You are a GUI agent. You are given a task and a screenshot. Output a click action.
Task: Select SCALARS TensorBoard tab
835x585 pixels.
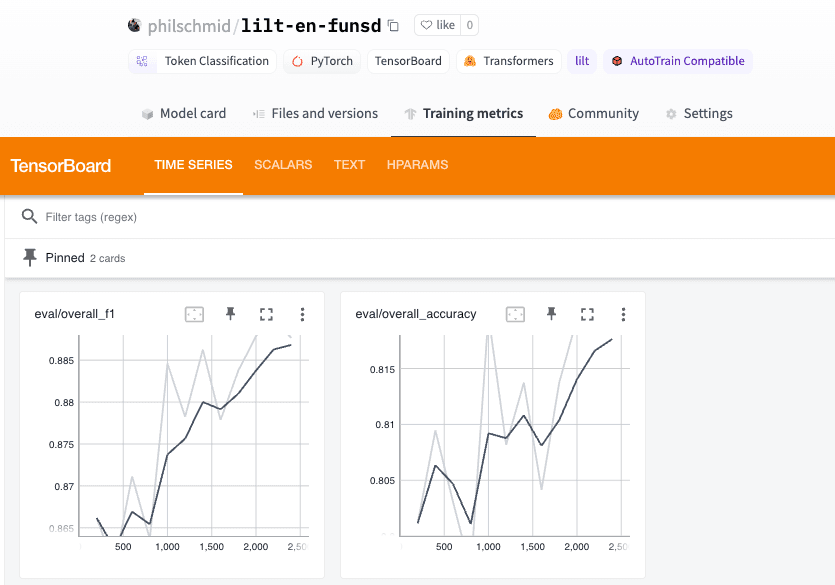coord(283,165)
